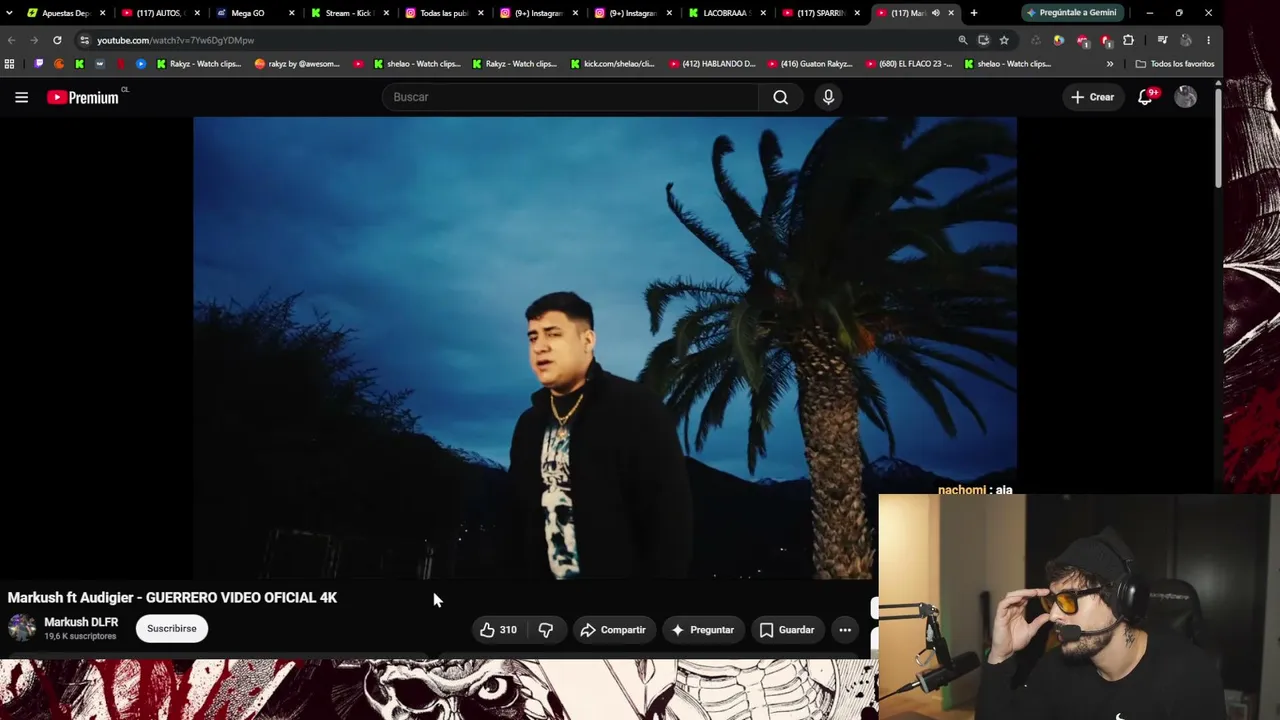Close the LACOBRAAA tab
1280x720 pixels.
point(763,13)
